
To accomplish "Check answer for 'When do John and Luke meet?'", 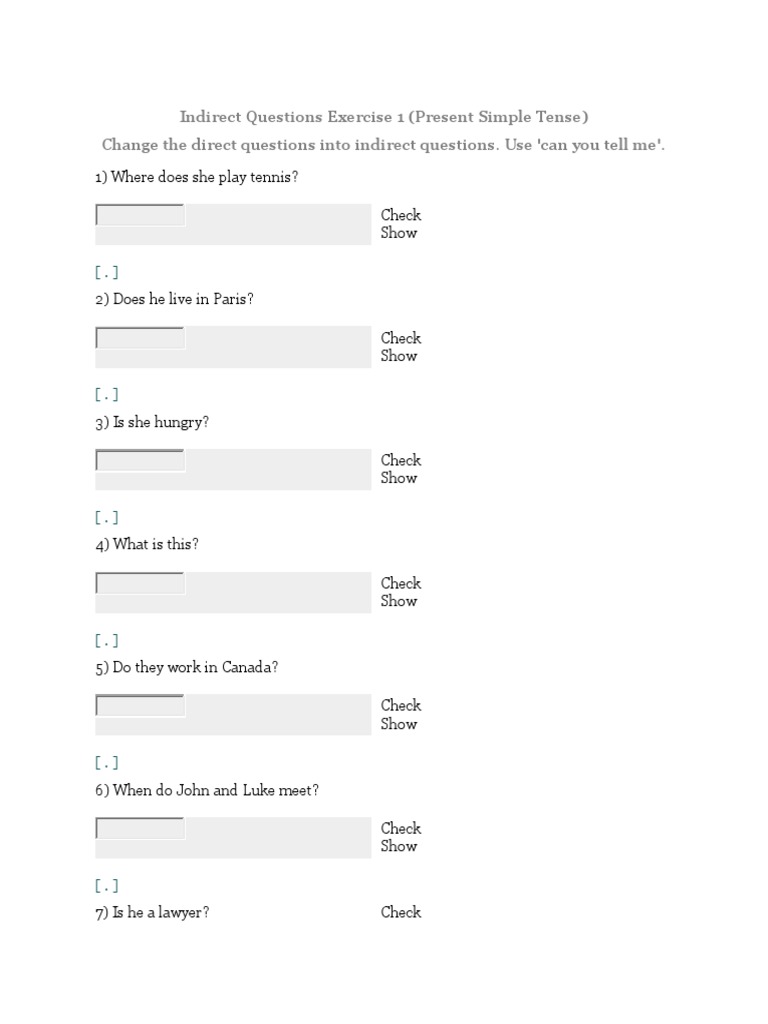I will pyautogui.click(x=401, y=828).
